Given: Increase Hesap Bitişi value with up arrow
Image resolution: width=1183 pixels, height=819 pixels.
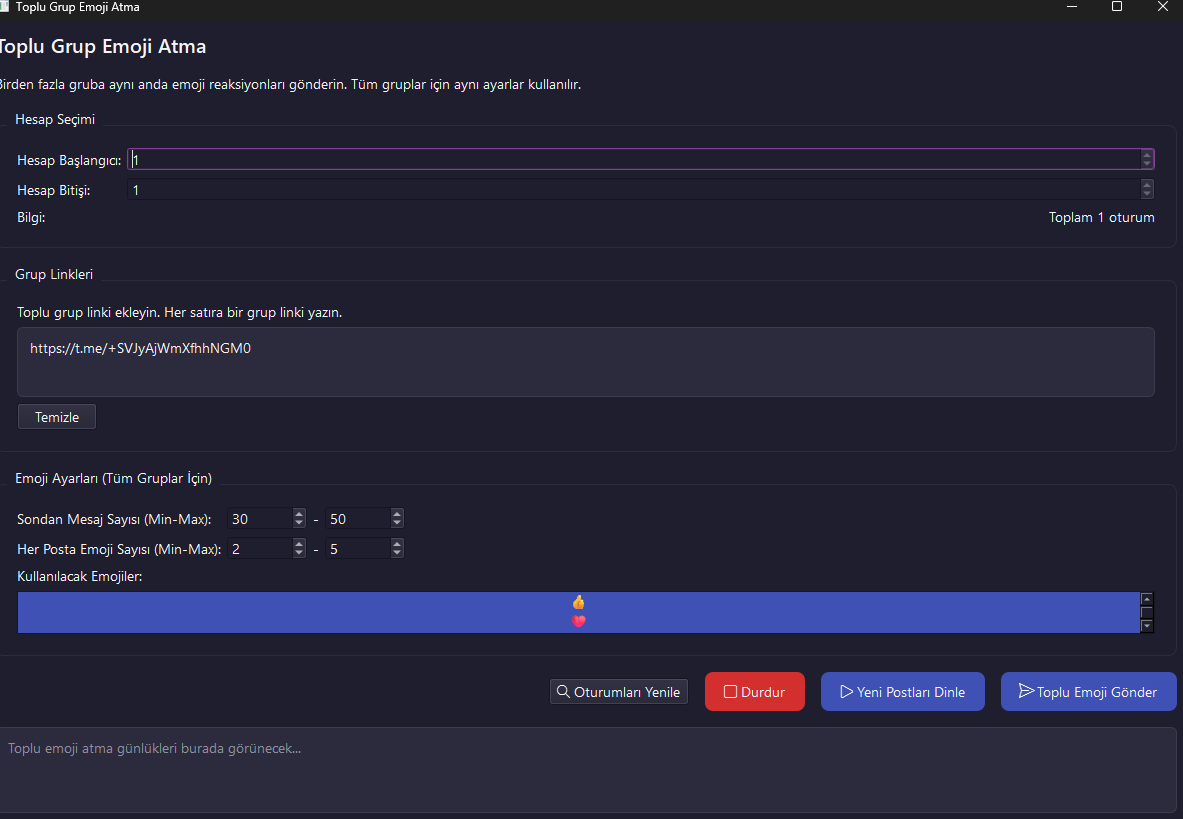Looking at the screenshot, I should (1147, 185).
